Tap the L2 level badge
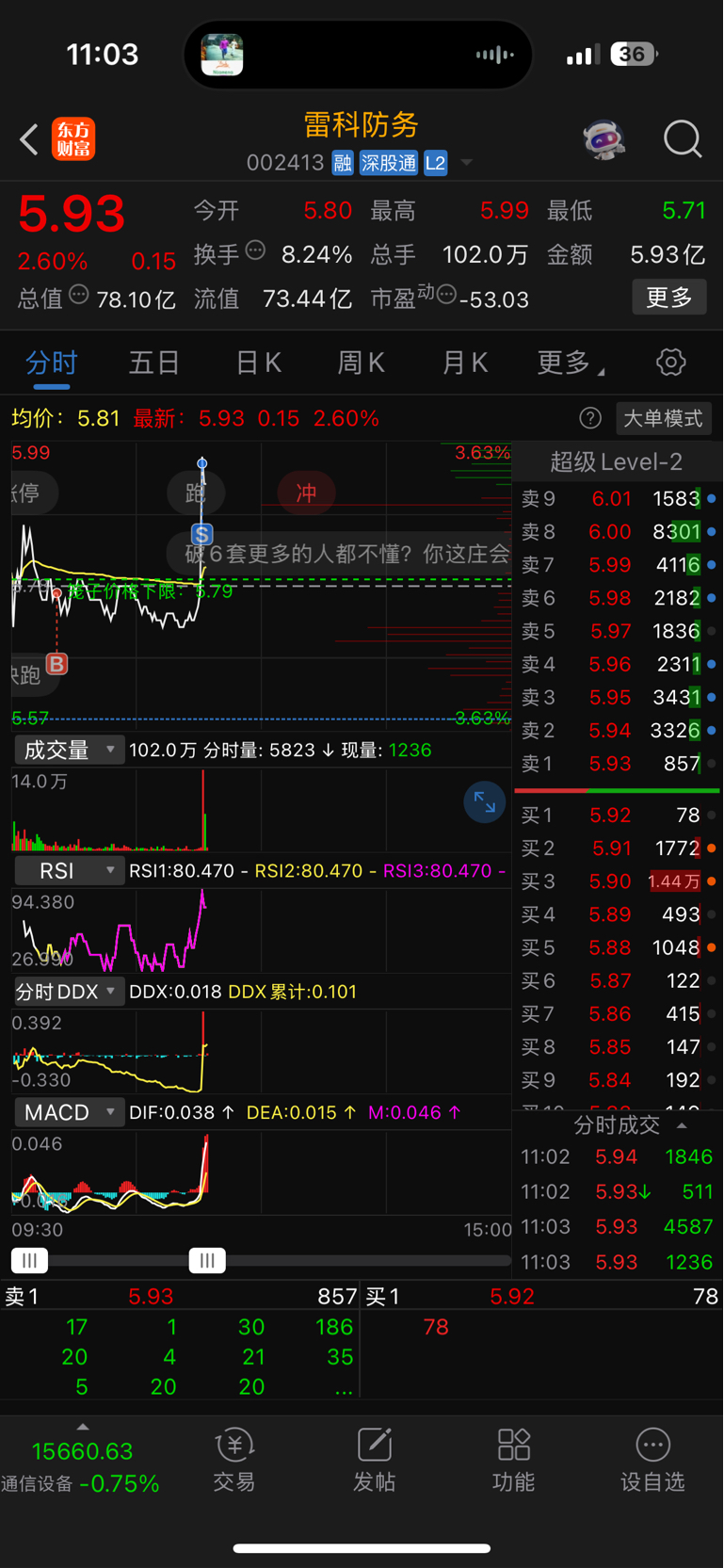This screenshot has height=1568, width=724. 435,163
